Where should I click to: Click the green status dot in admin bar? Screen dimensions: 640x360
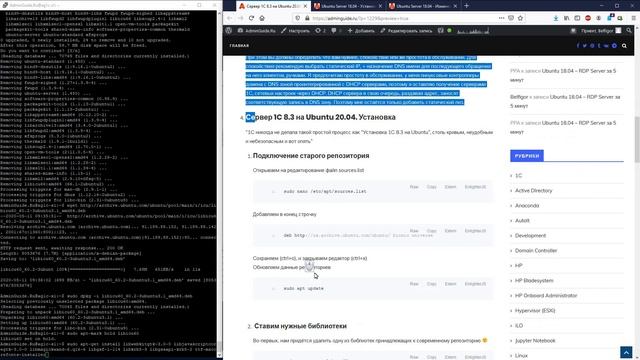pos(449,31)
